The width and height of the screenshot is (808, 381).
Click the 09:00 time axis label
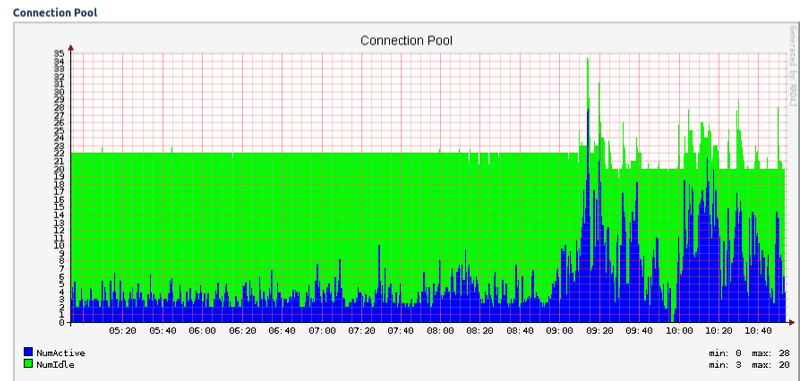pyautogui.click(x=560, y=330)
